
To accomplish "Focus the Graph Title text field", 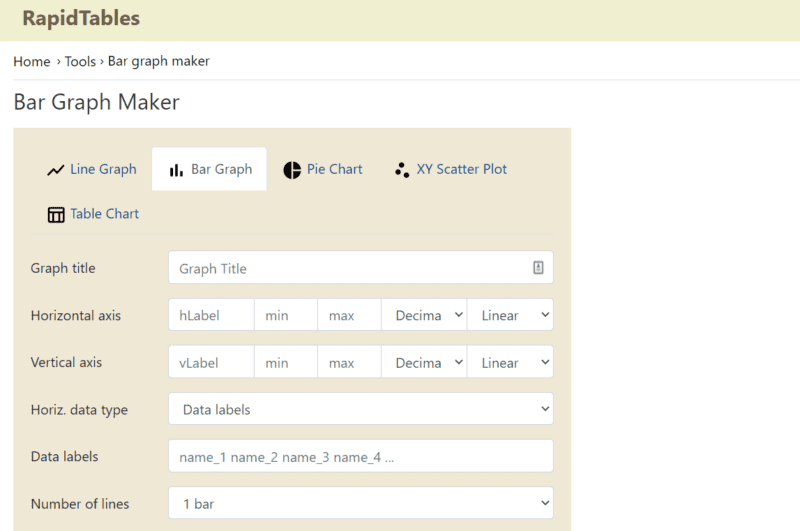I will point(350,268).
